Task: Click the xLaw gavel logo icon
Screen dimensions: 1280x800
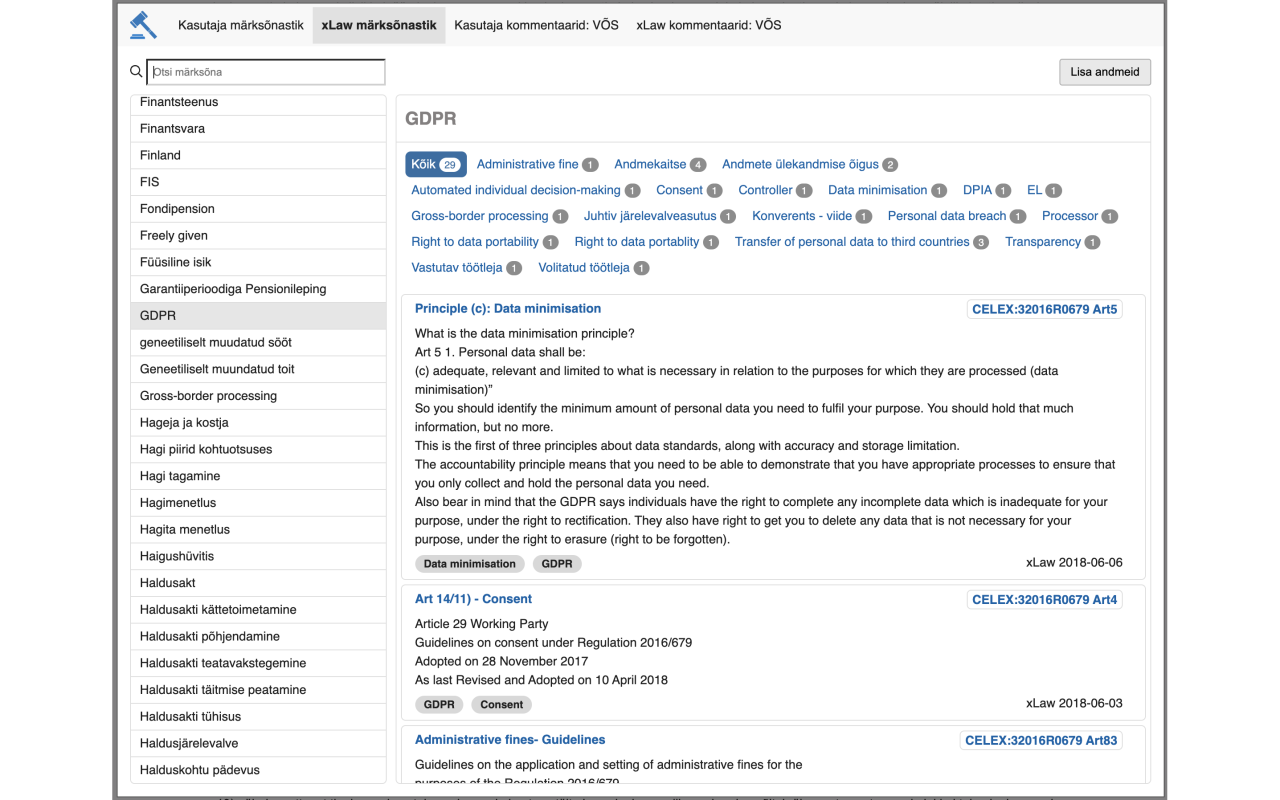Action: (x=144, y=25)
